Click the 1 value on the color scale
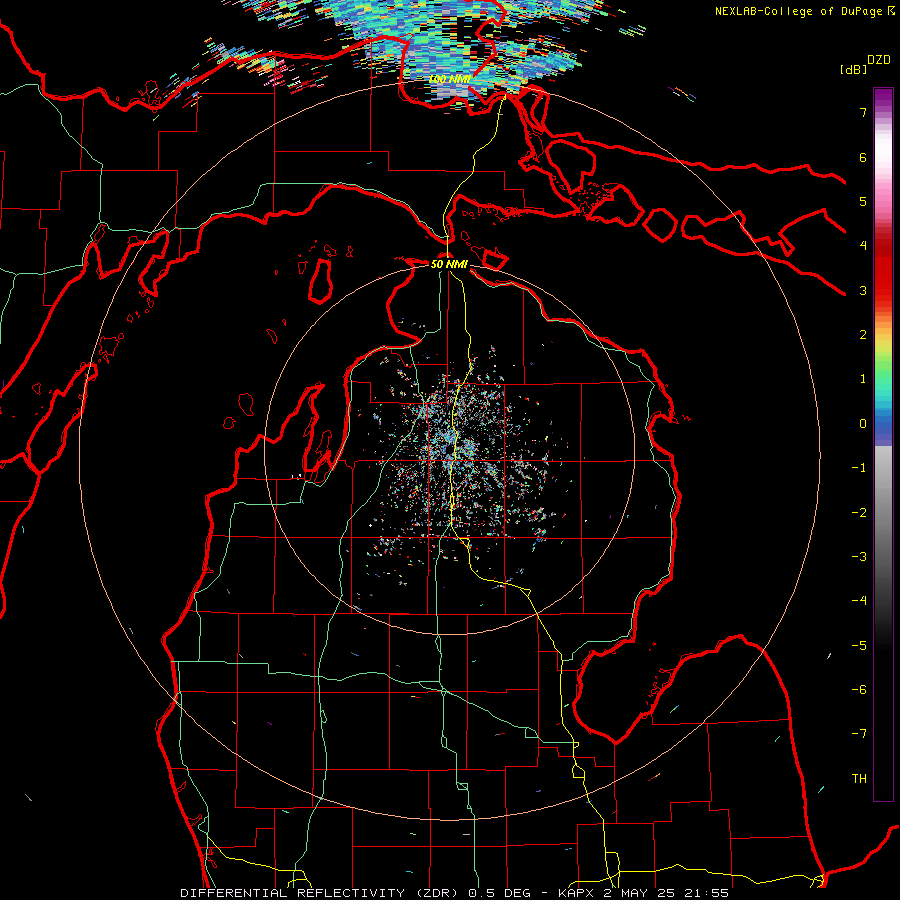This screenshot has width=900, height=900. pos(863,379)
